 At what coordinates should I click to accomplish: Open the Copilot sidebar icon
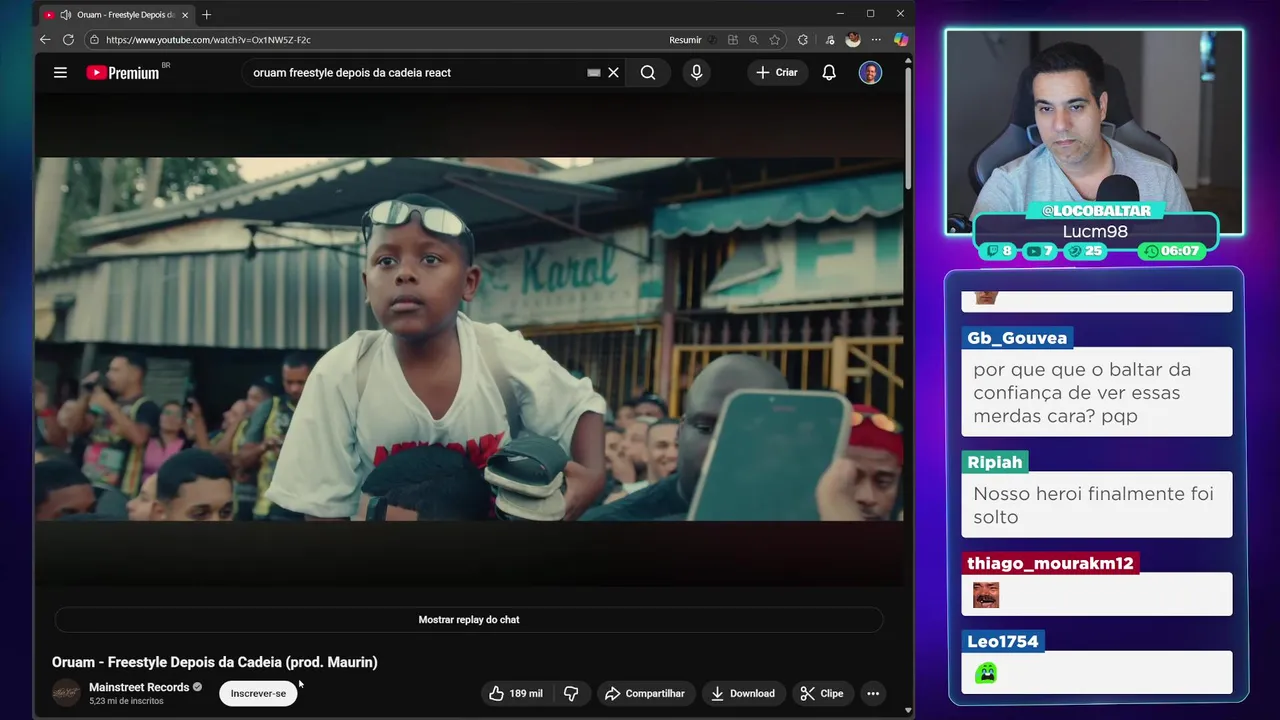pyautogui.click(x=901, y=40)
